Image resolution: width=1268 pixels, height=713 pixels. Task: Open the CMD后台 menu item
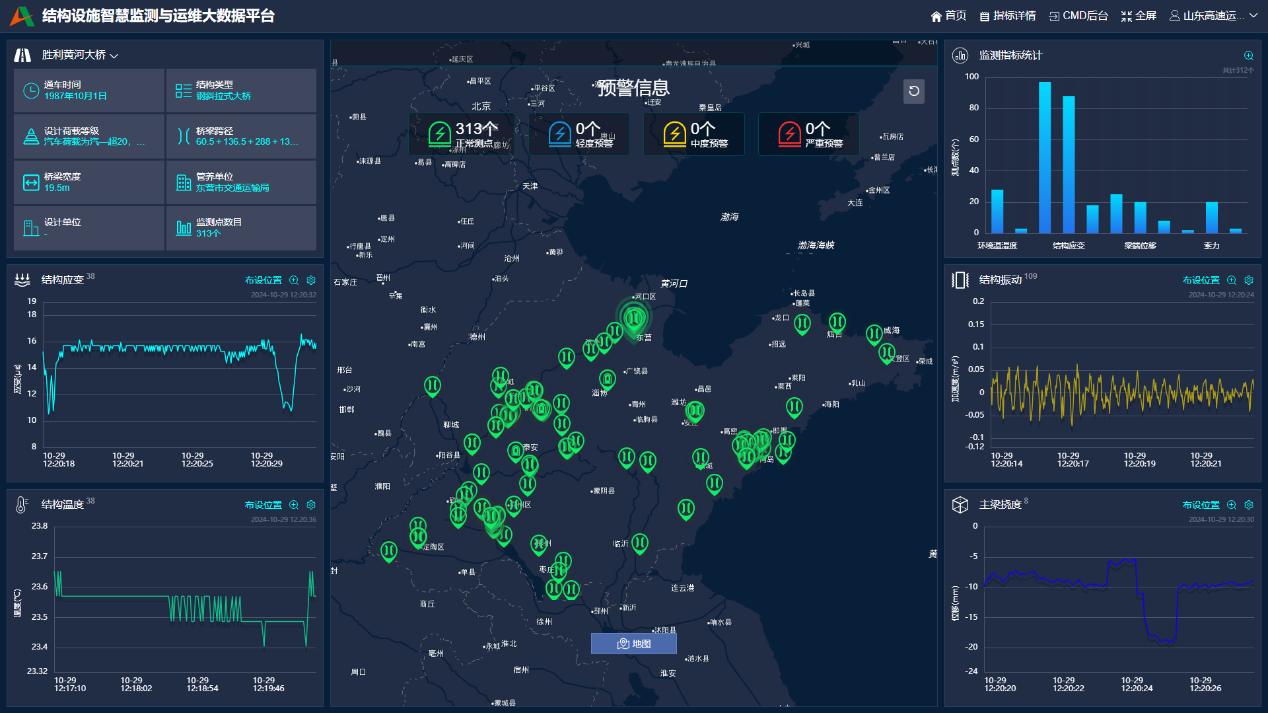pyautogui.click(x=1078, y=16)
